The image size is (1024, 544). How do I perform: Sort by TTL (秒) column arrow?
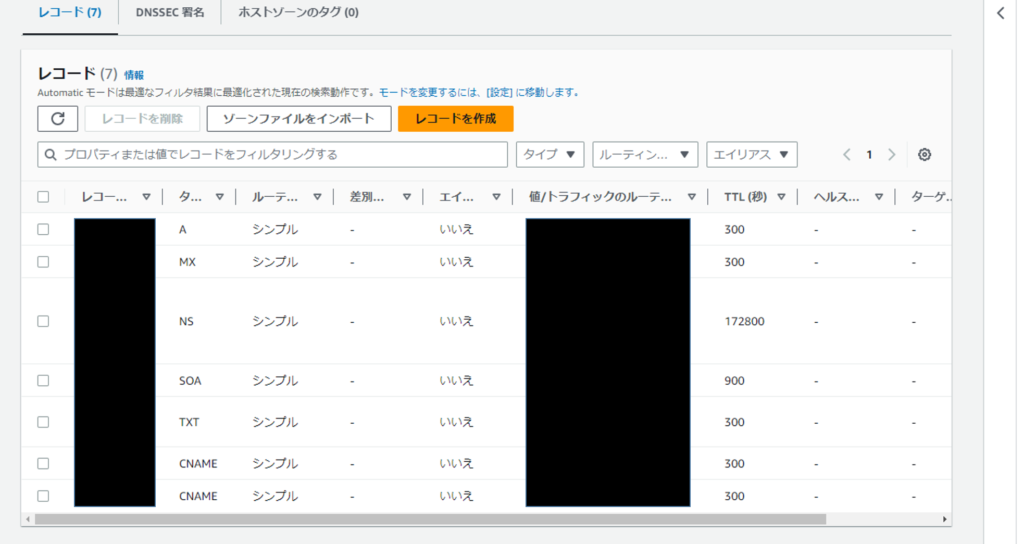click(x=781, y=197)
